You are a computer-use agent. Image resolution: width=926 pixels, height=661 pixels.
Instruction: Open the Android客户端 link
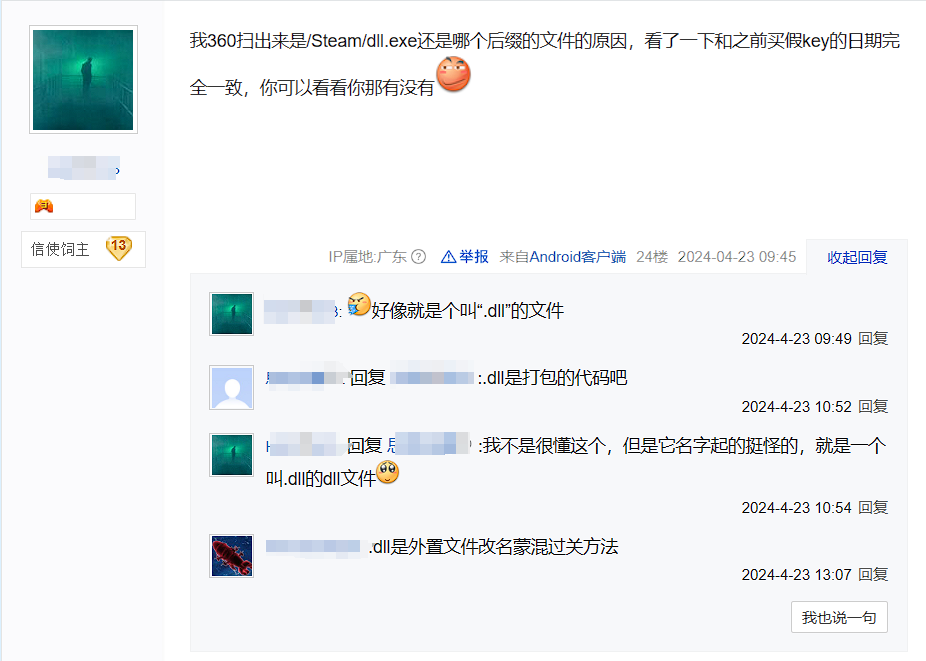(578, 257)
